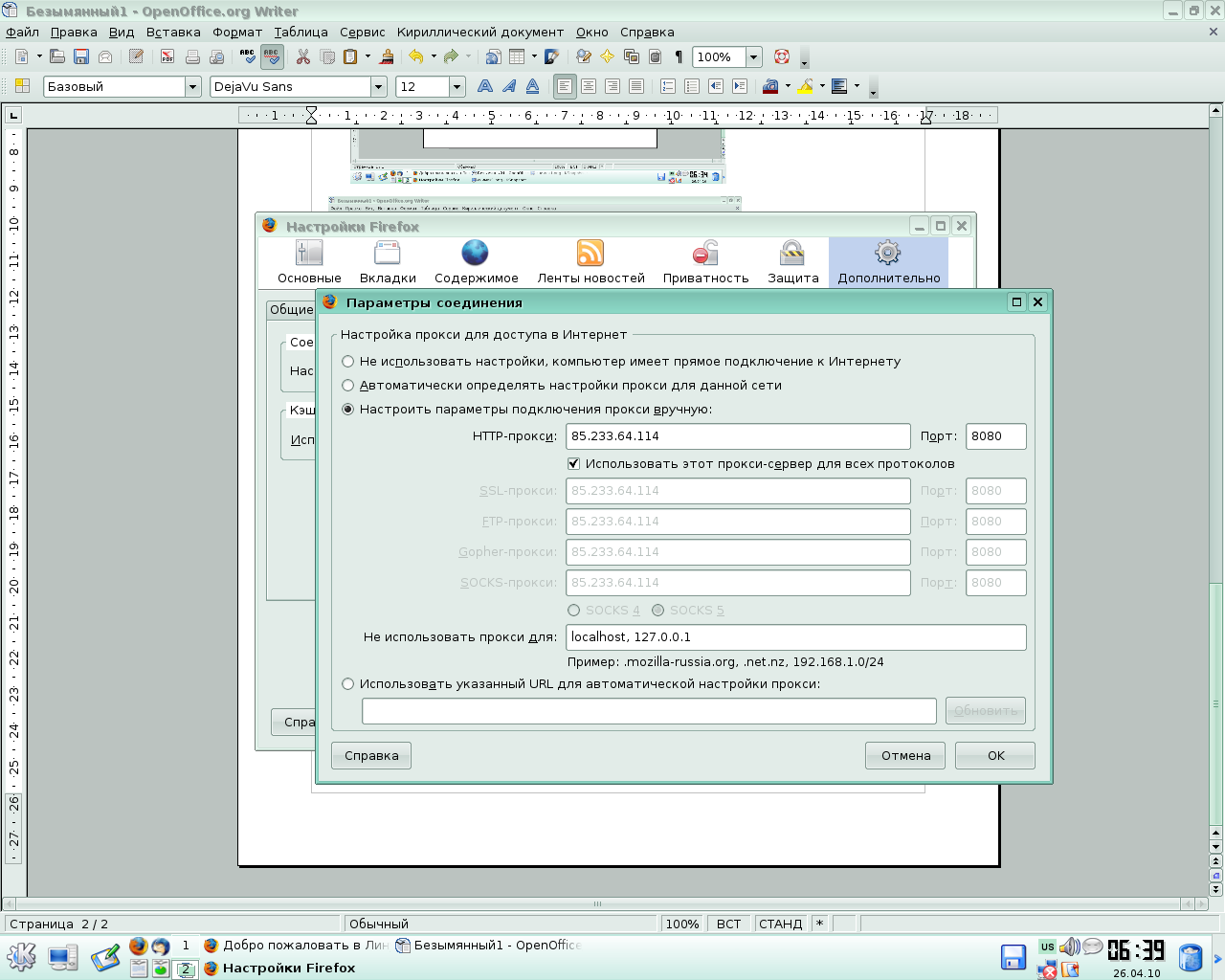Screen dimensions: 1225x980
Task: Click the Highlighting marker color icon
Action: tap(806, 87)
